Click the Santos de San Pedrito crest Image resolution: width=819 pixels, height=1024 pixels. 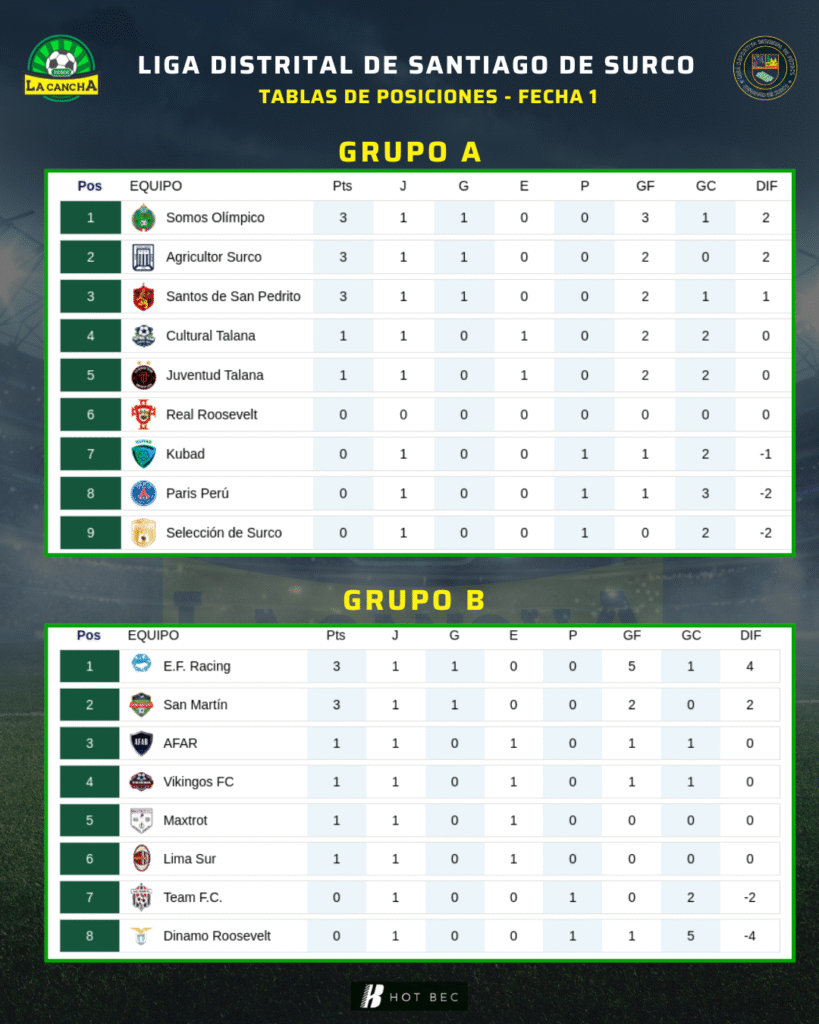point(143,296)
